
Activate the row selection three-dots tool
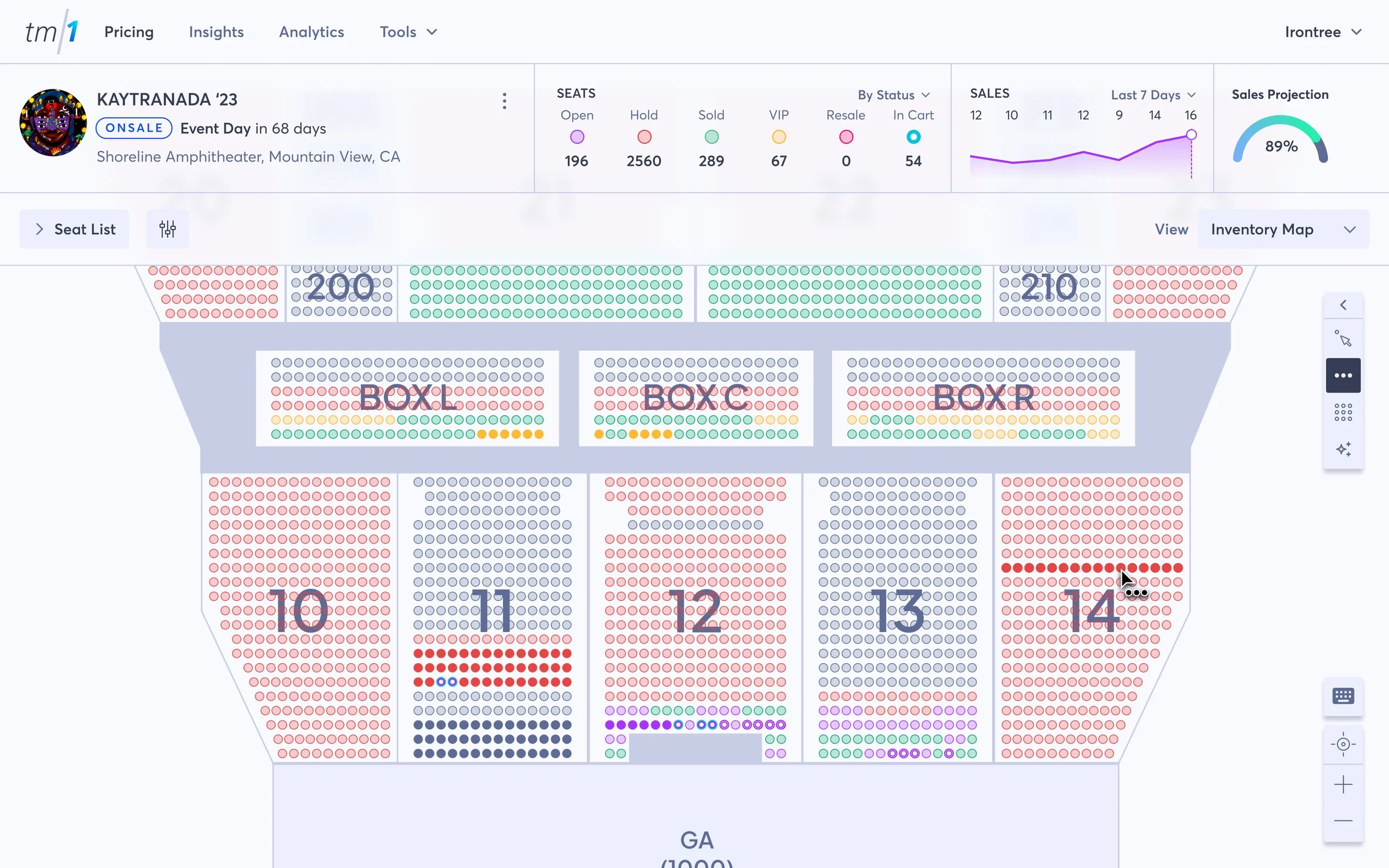pyautogui.click(x=1342, y=375)
